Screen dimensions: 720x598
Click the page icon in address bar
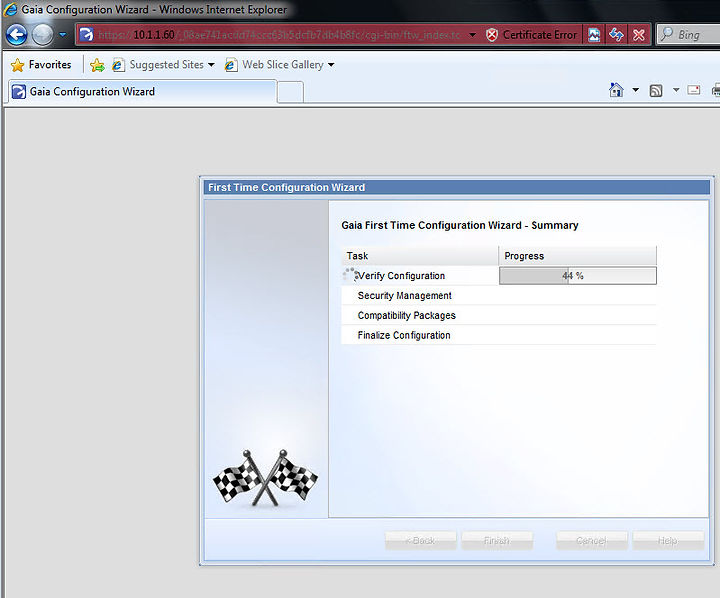pos(86,35)
